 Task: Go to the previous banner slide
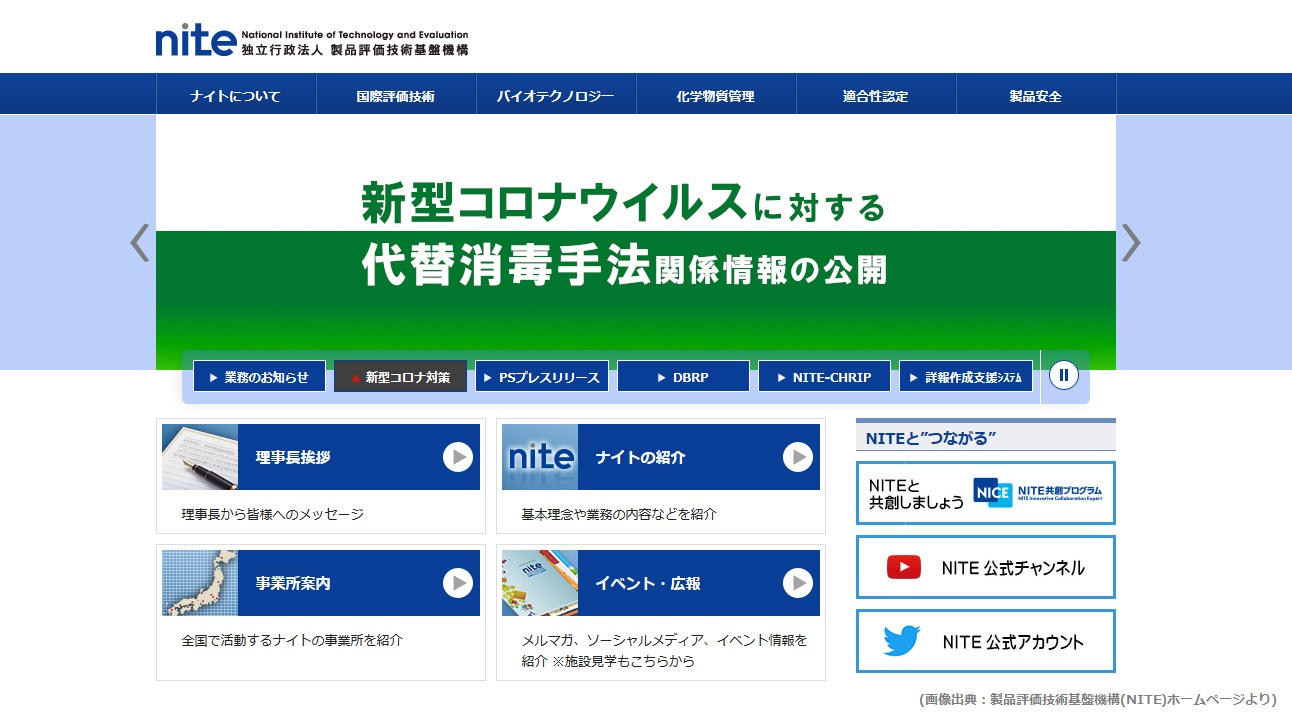pyautogui.click(x=140, y=242)
